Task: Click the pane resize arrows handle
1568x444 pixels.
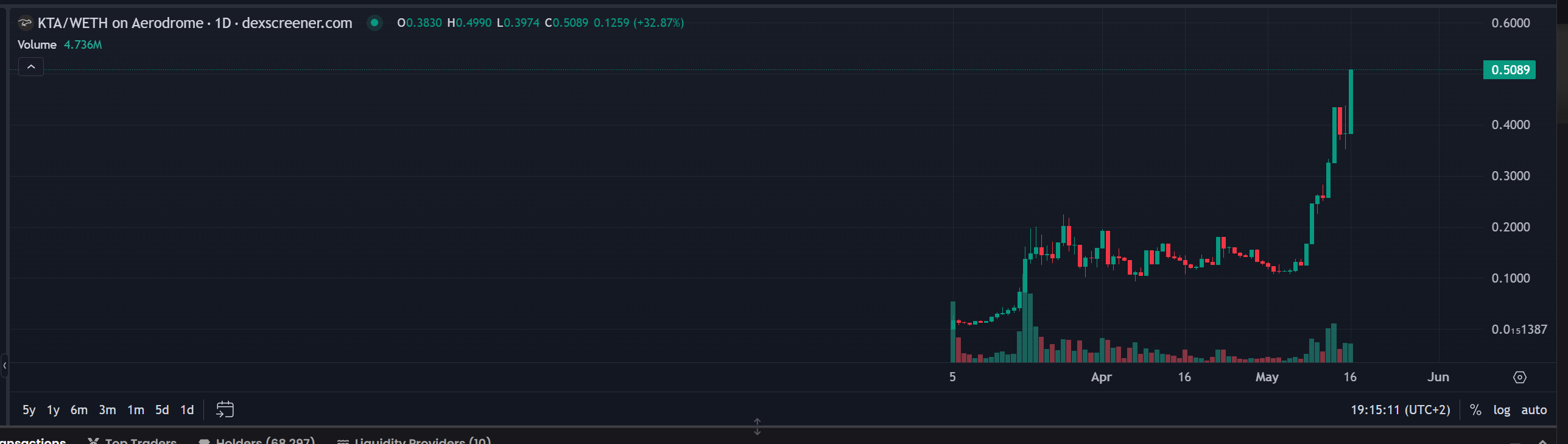Action: [757, 426]
